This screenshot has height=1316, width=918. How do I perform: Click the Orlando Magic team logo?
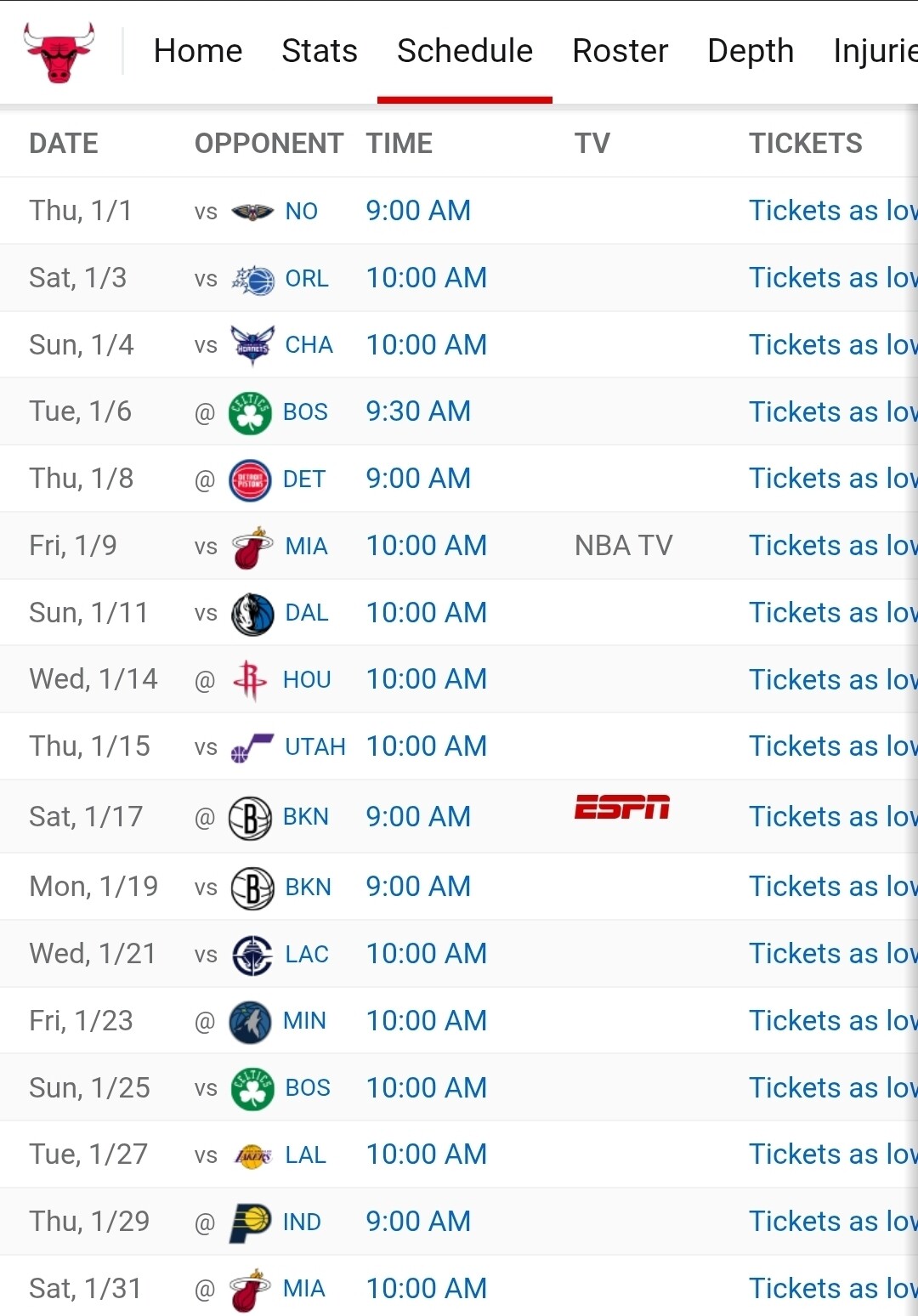(x=253, y=279)
